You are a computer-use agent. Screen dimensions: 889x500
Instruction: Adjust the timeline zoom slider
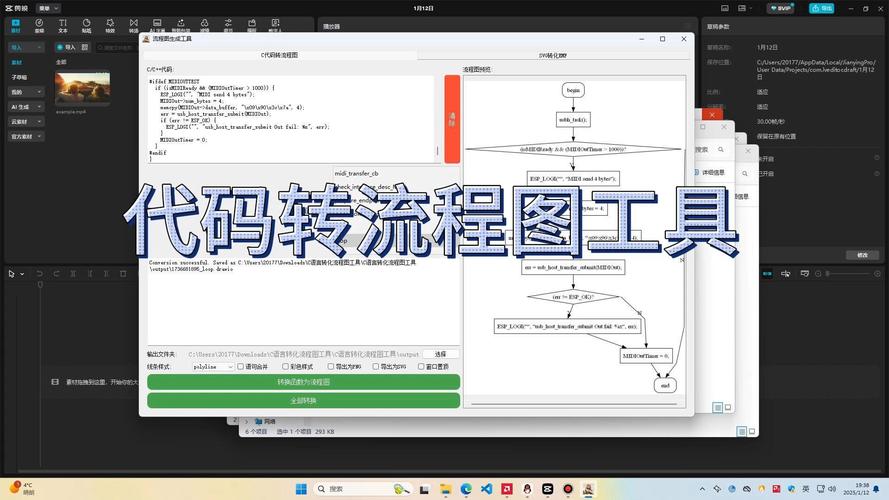coord(850,274)
